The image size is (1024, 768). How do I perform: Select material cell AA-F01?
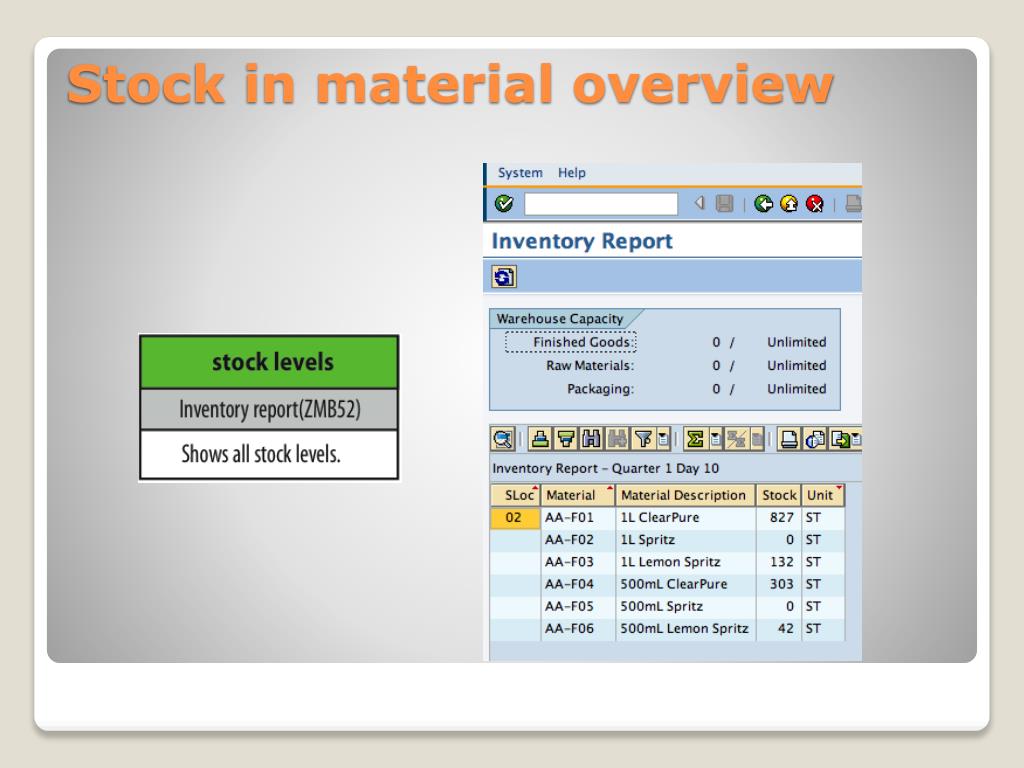pos(578,518)
